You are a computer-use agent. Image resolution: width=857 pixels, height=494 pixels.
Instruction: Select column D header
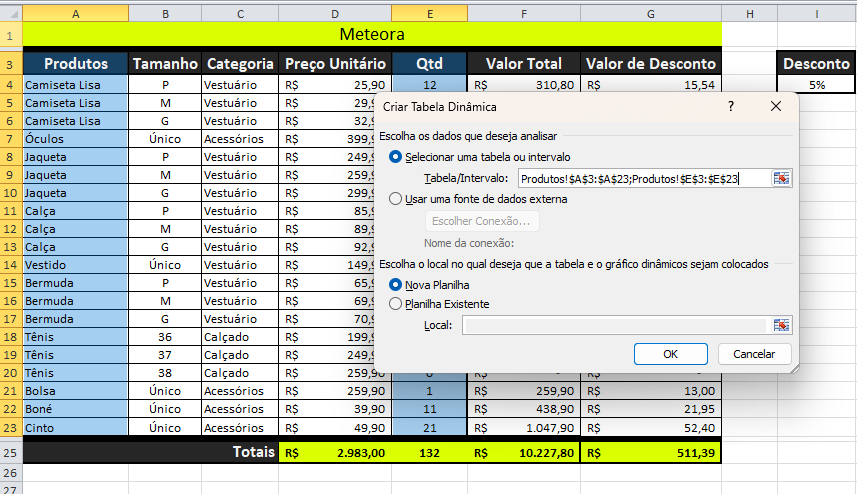pos(335,14)
